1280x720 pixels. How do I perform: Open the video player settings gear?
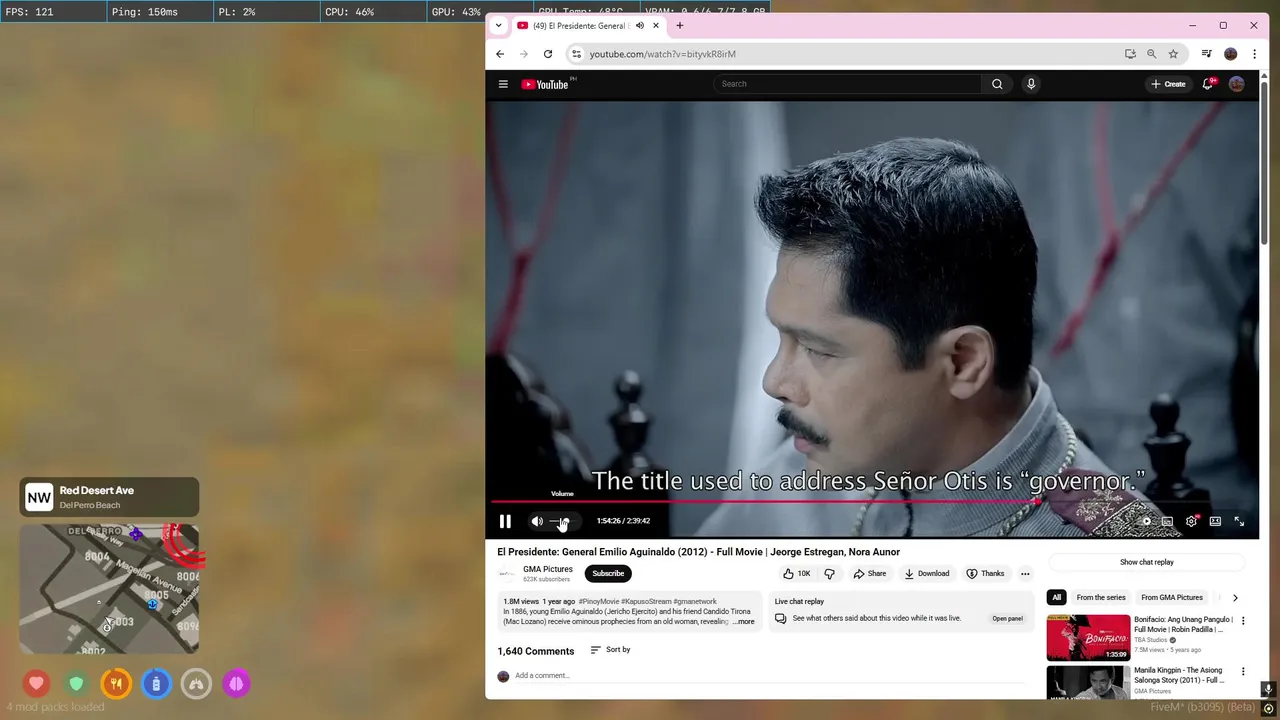[1191, 521]
